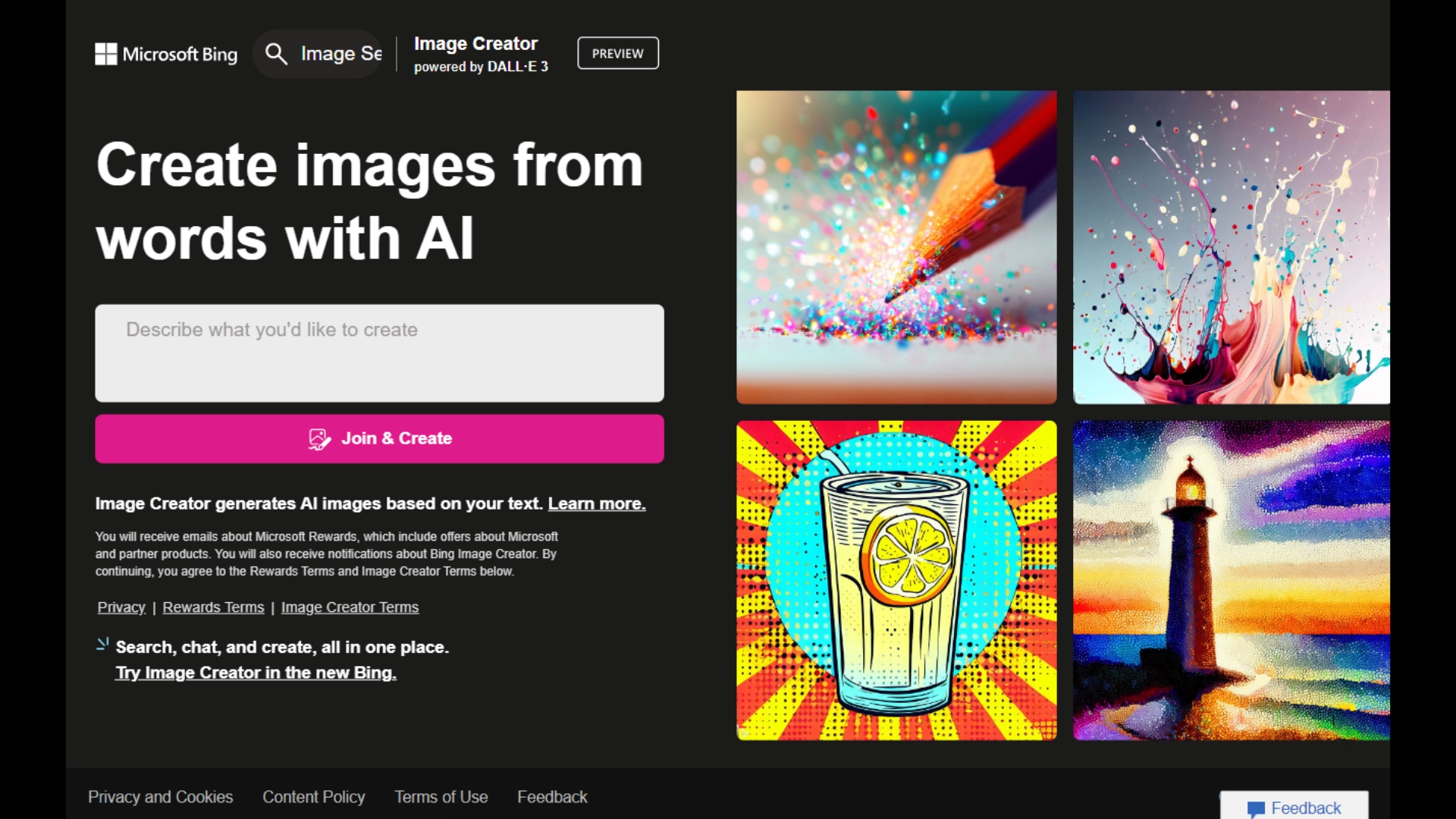Screen dimensions: 1456x819
Task: Select the colored pencil glitter thumbnail
Action: click(x=896, y=247)
